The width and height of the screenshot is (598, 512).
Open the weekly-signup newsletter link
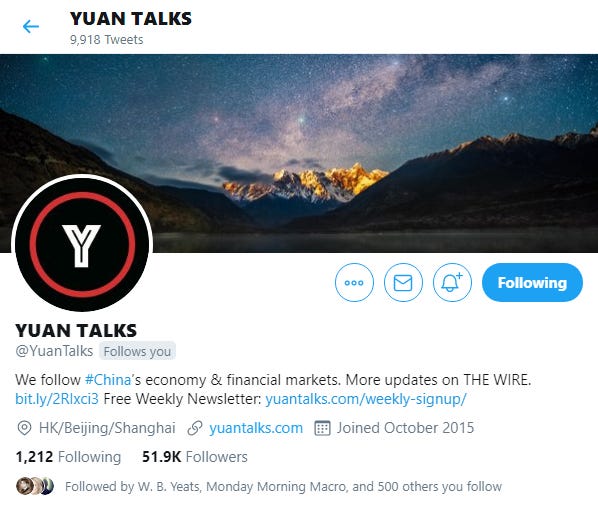(366, 399)
